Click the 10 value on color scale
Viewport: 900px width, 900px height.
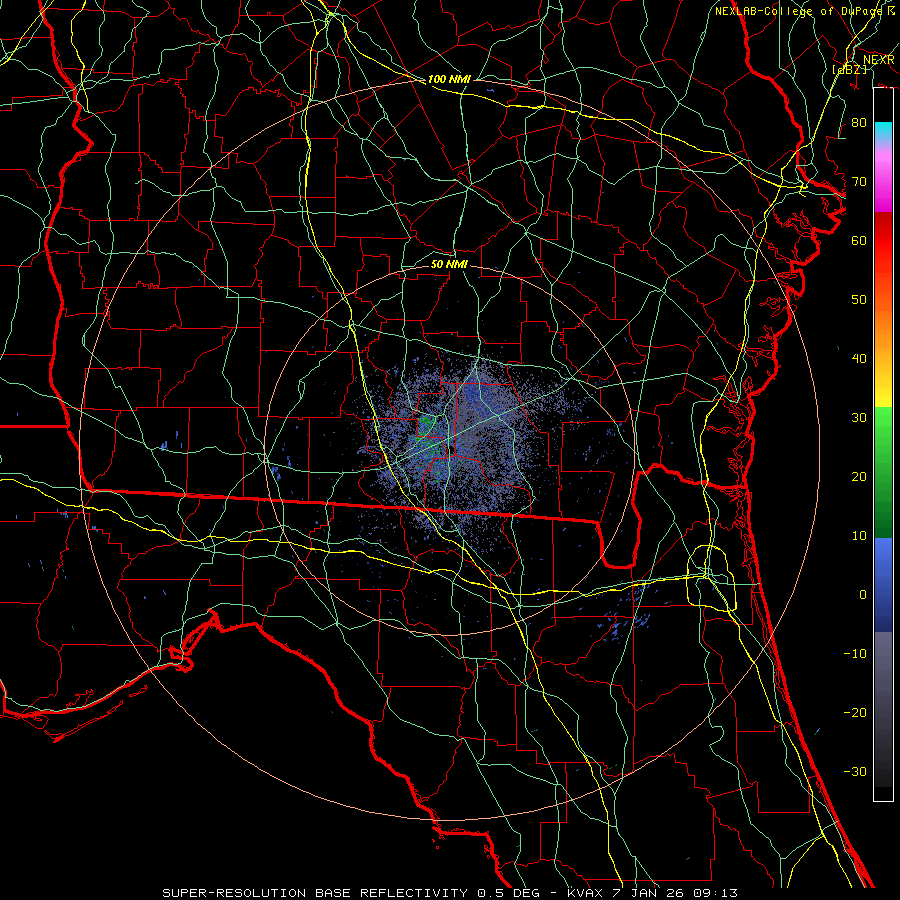[859, 536]
